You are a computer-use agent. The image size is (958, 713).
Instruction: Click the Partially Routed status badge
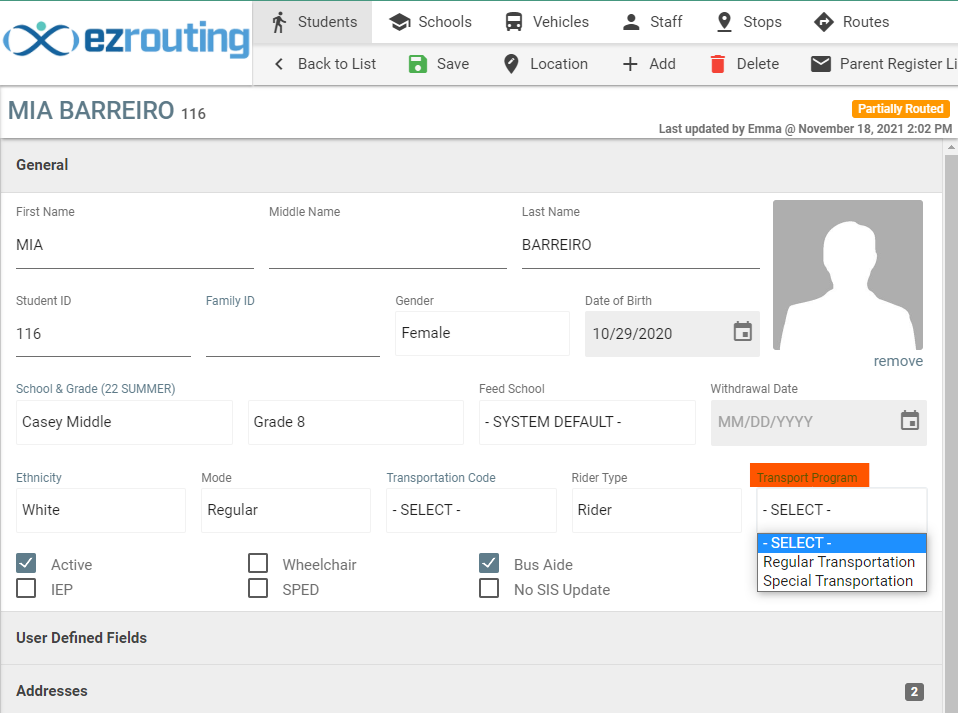(900, 109)
